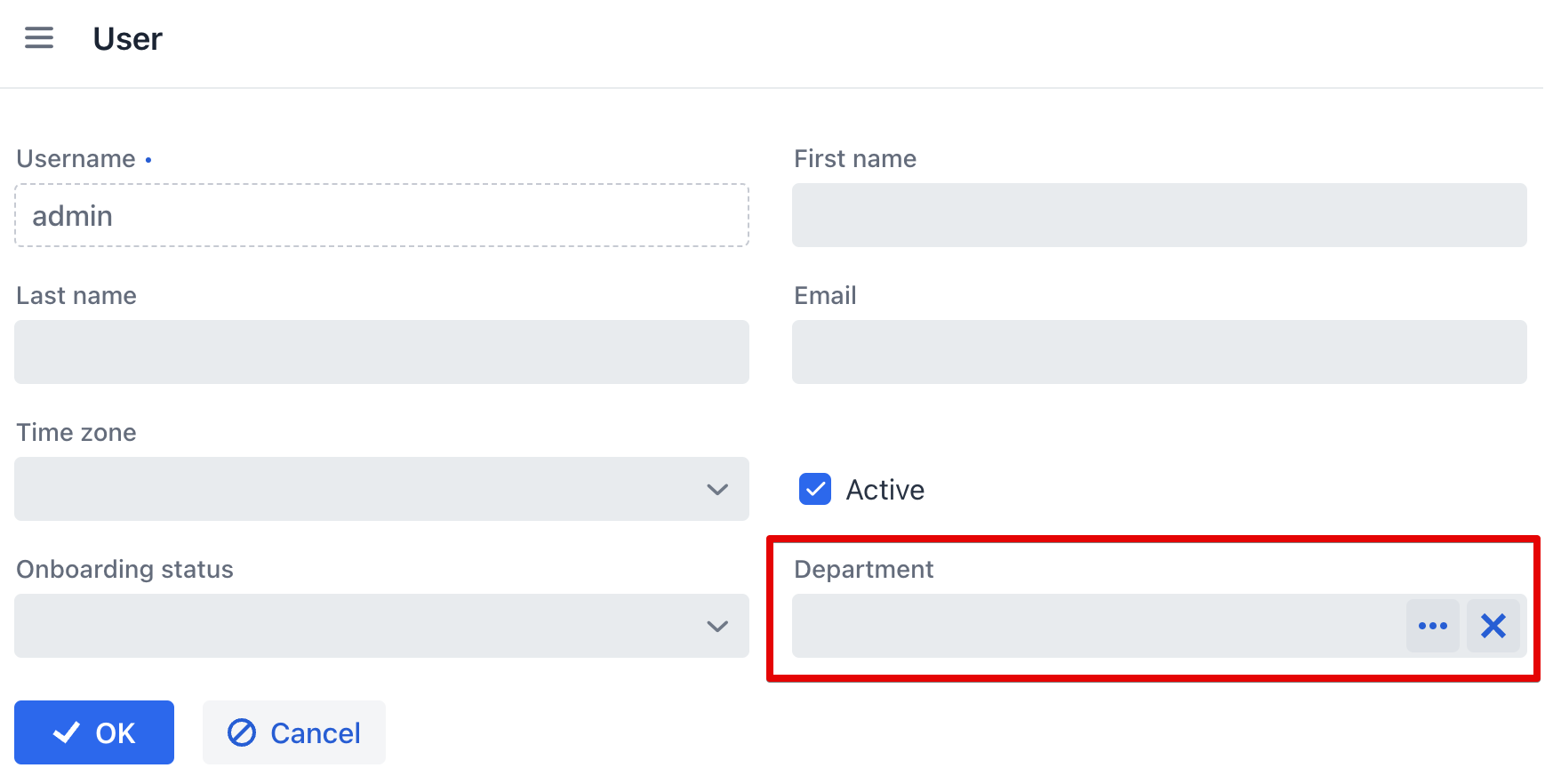
Task: Click the Username field label
Action: 76,158
